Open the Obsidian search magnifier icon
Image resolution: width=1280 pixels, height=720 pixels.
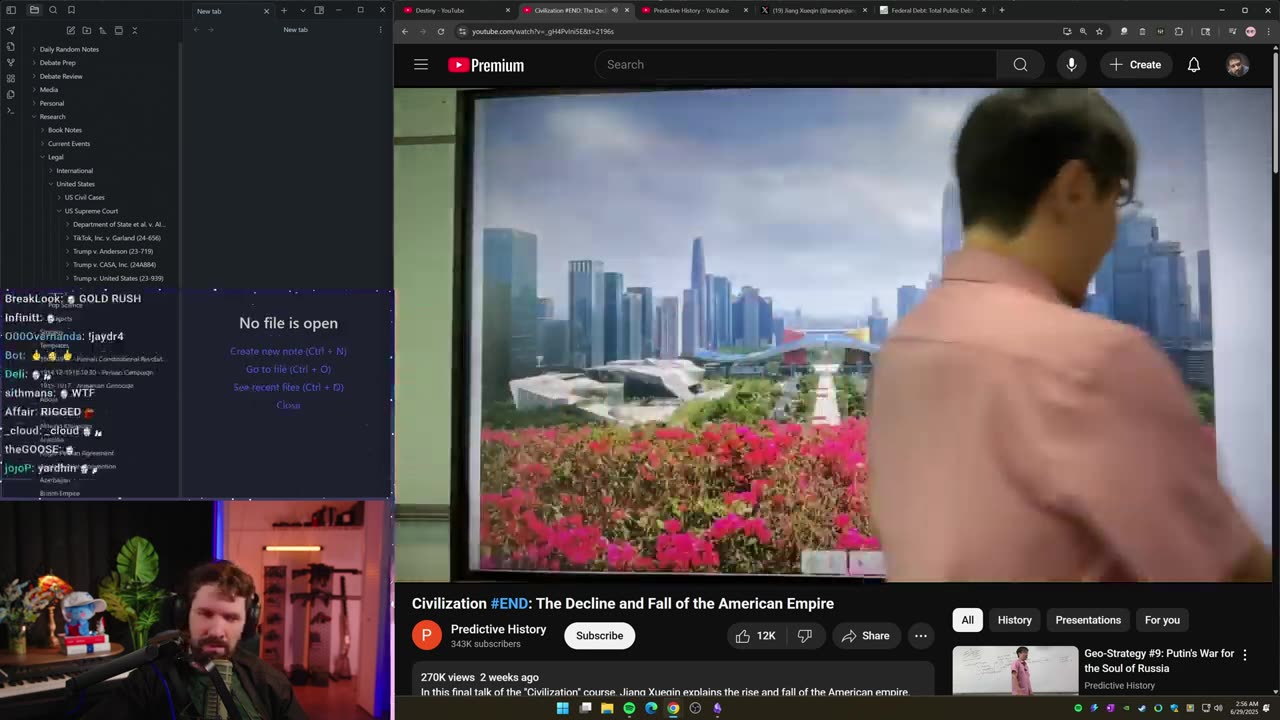click(x=53, y=10)
